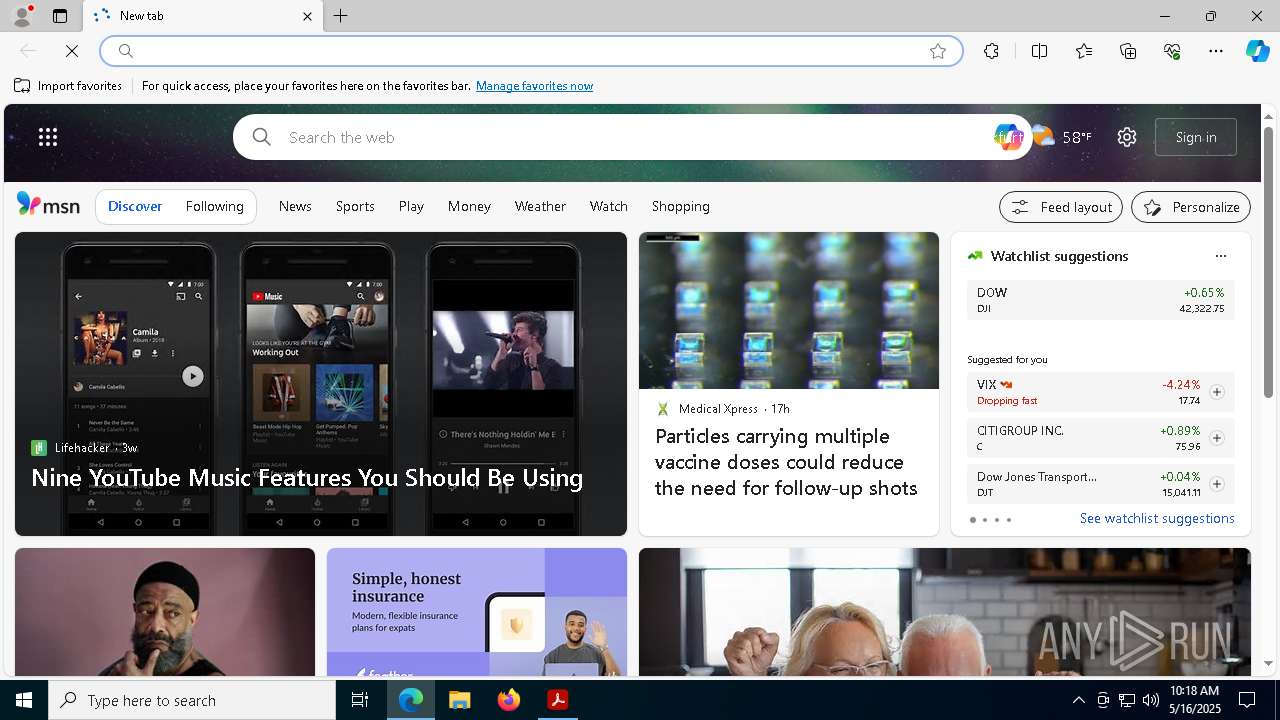Add Dow Jones Transport to watchlist
Viewport: 1280px width, 720px height.
pyautogui.click(x=1216, y=484)
